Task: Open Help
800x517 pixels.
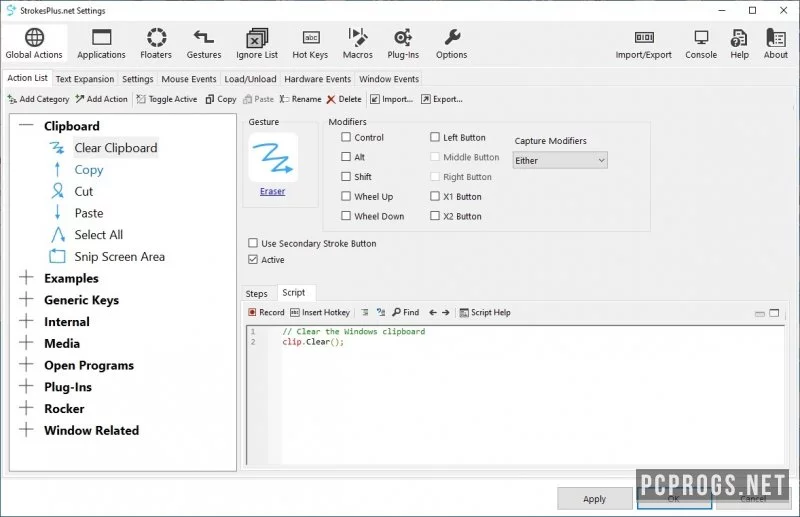Action: coord(739,44)
